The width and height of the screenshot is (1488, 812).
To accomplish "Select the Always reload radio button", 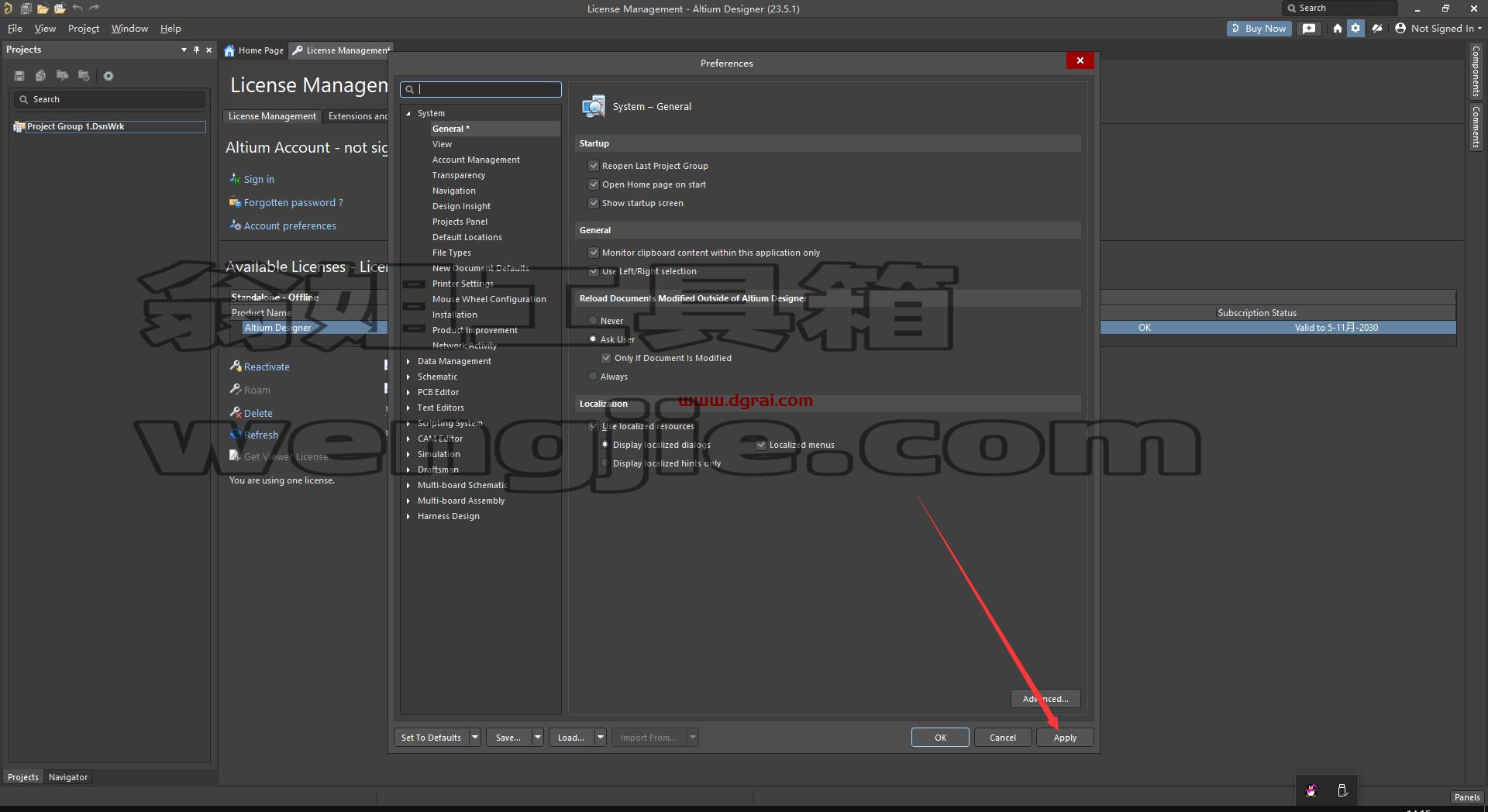I will (x=593, y=377).
